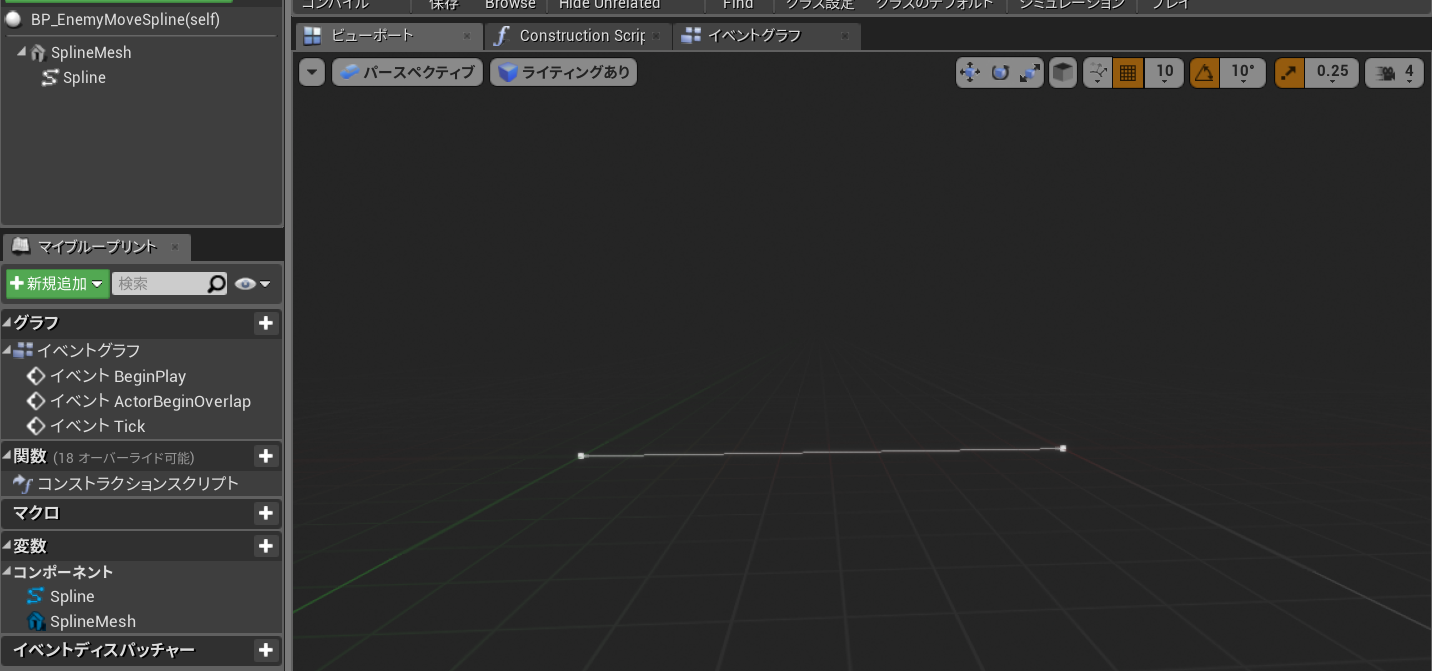This screenshot has height=671, width=1432.
Task: Click the Browse toolbar button
Action: pyautogui.click(x=510, y=5)
